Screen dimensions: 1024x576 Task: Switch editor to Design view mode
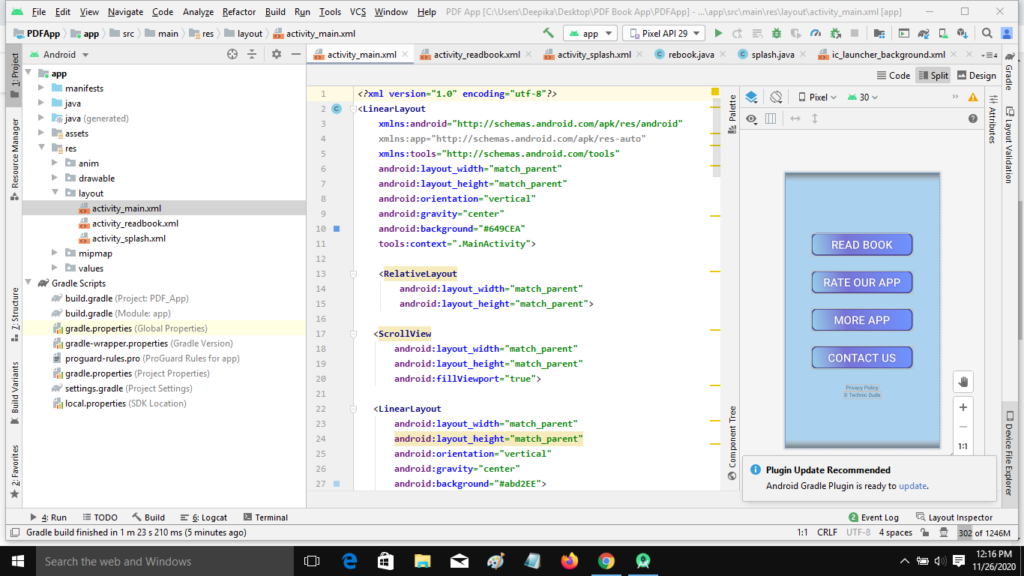[x=976, y=76]
